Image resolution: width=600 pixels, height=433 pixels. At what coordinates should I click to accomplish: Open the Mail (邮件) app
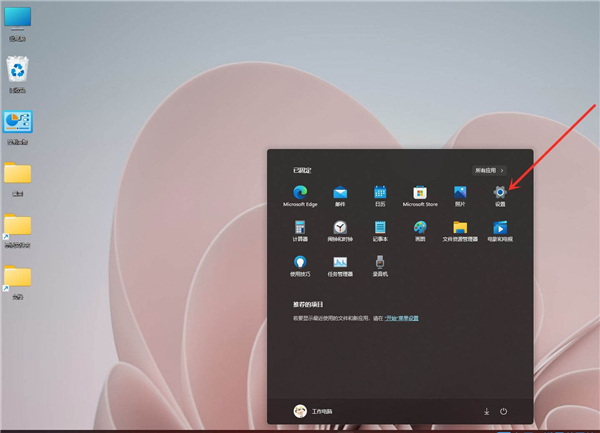point(340,196)
